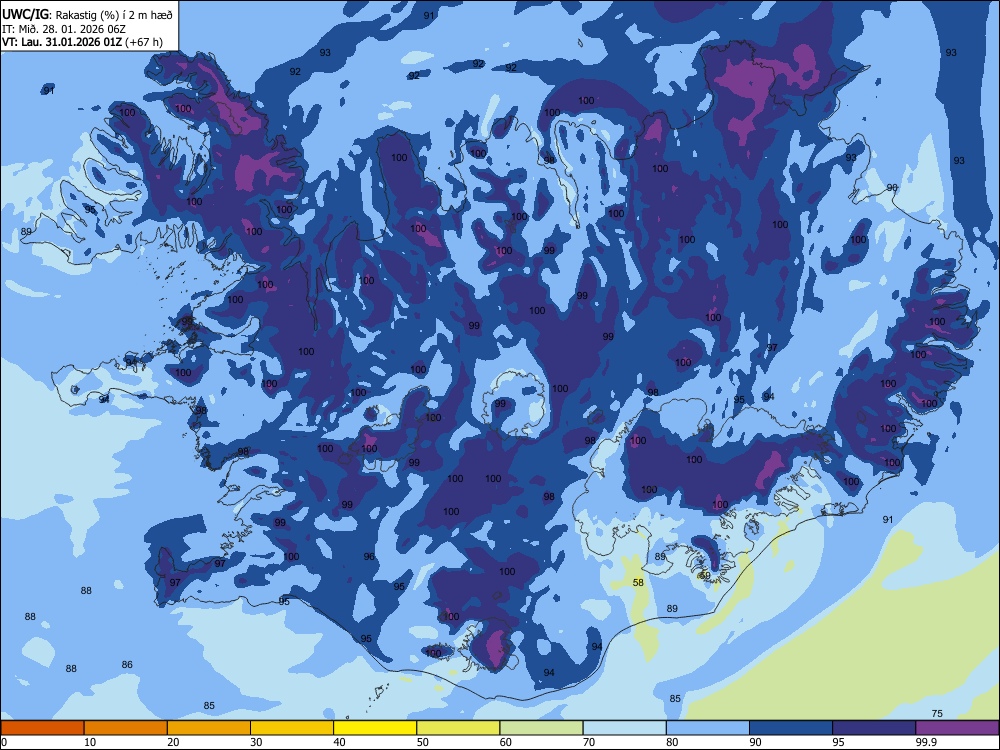Click the legend tick label '10'
1000x750 pixels.
90,742
